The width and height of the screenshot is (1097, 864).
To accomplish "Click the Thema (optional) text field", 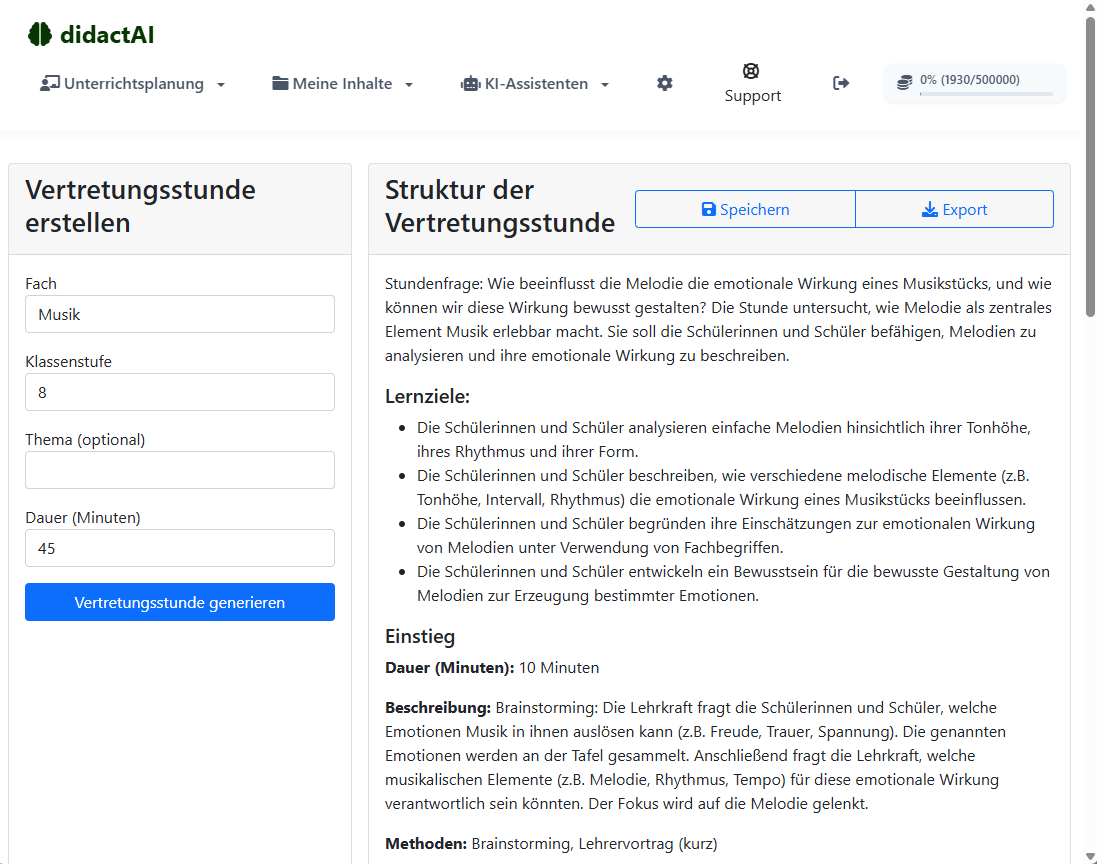I will point(180,470).
